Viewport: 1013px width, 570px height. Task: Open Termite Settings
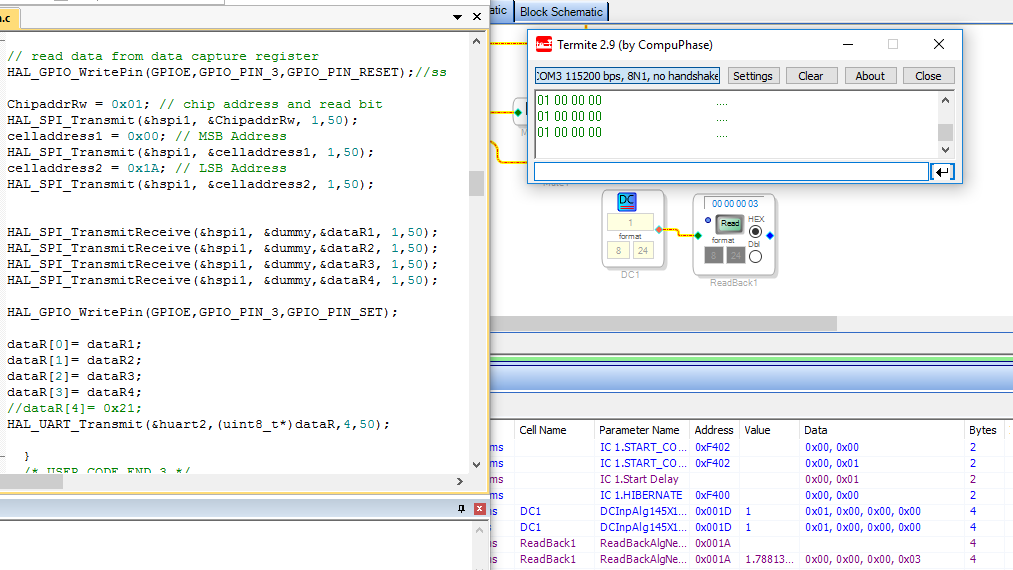(753, 76)
